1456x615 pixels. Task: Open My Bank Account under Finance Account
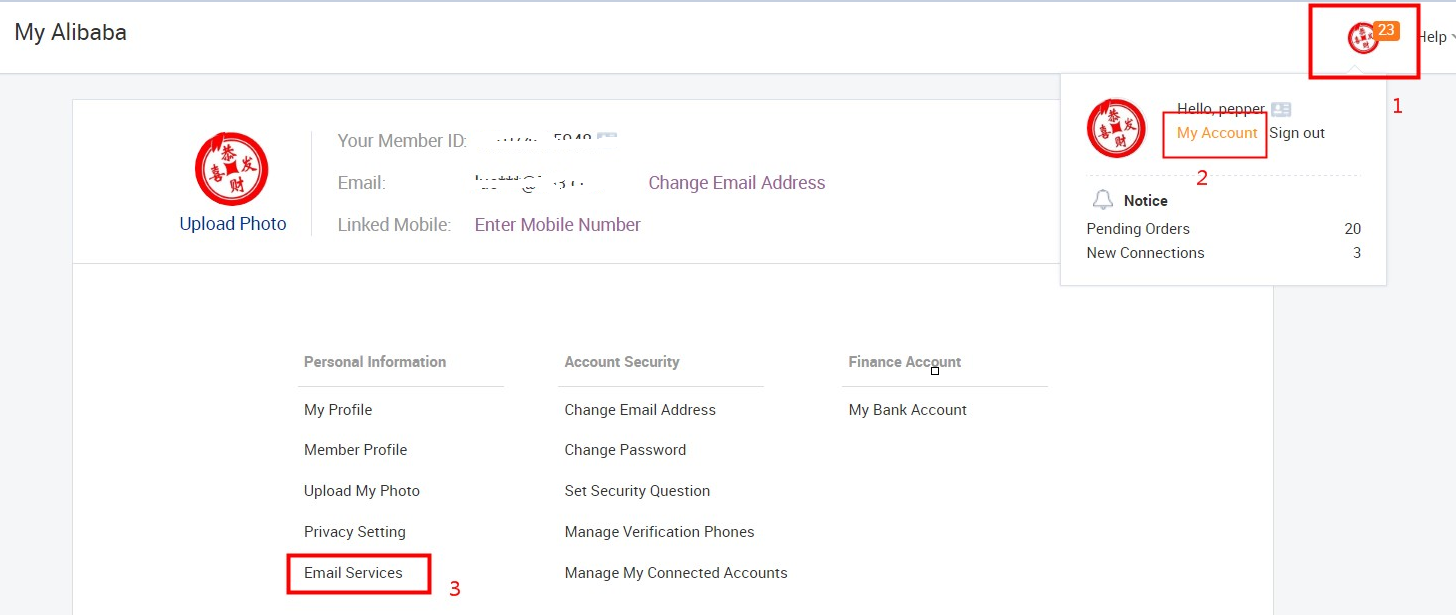(908, 410)
